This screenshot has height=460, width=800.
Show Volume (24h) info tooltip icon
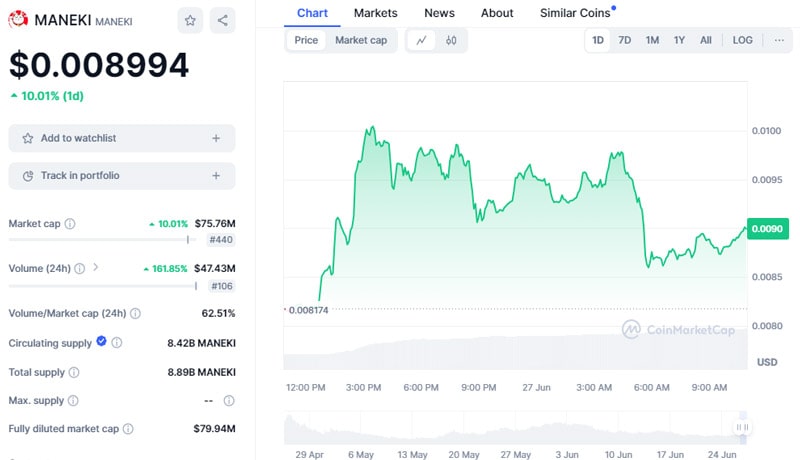[x=80, y=268]
